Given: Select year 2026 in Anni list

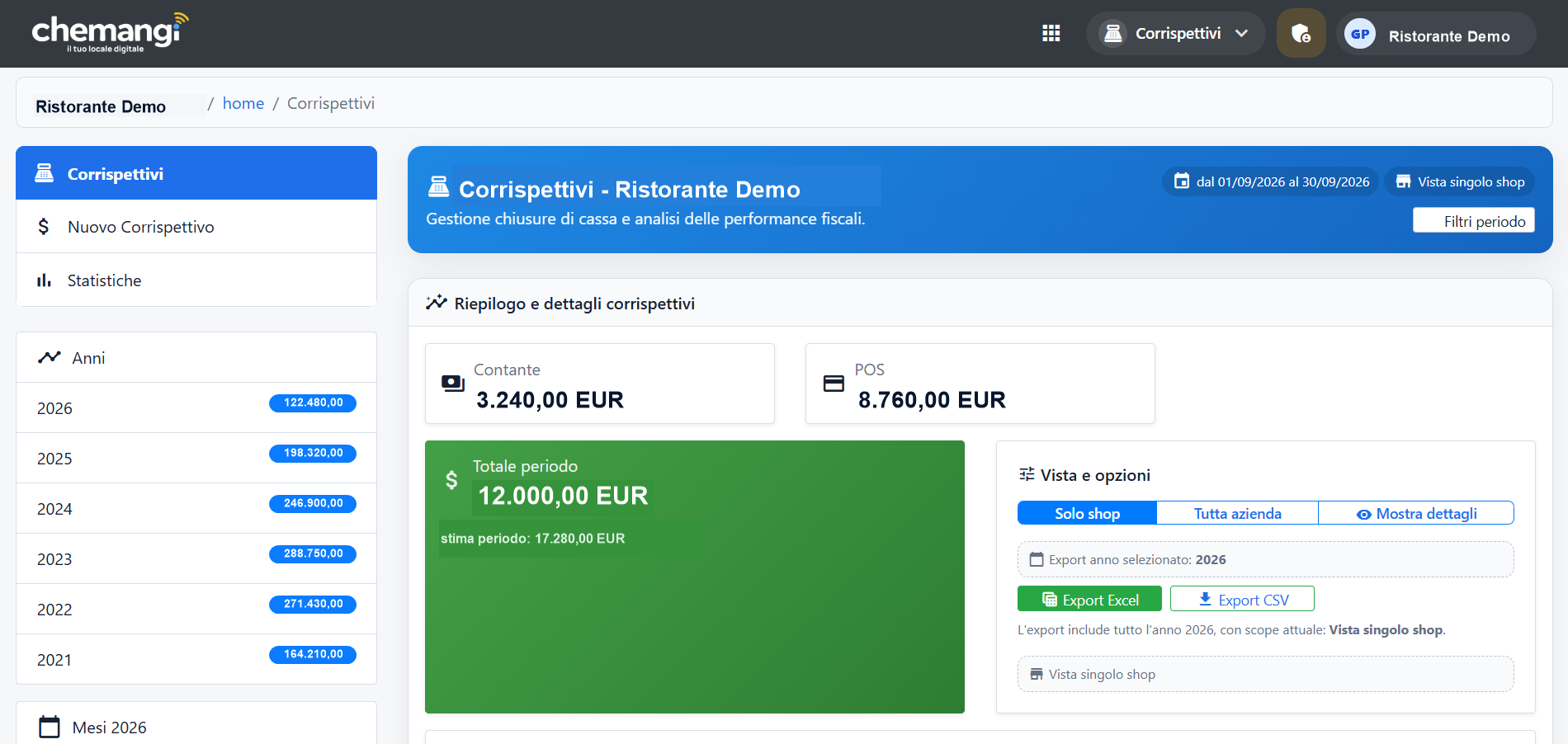Looking at the screenshot, I should tap(196, 407).
